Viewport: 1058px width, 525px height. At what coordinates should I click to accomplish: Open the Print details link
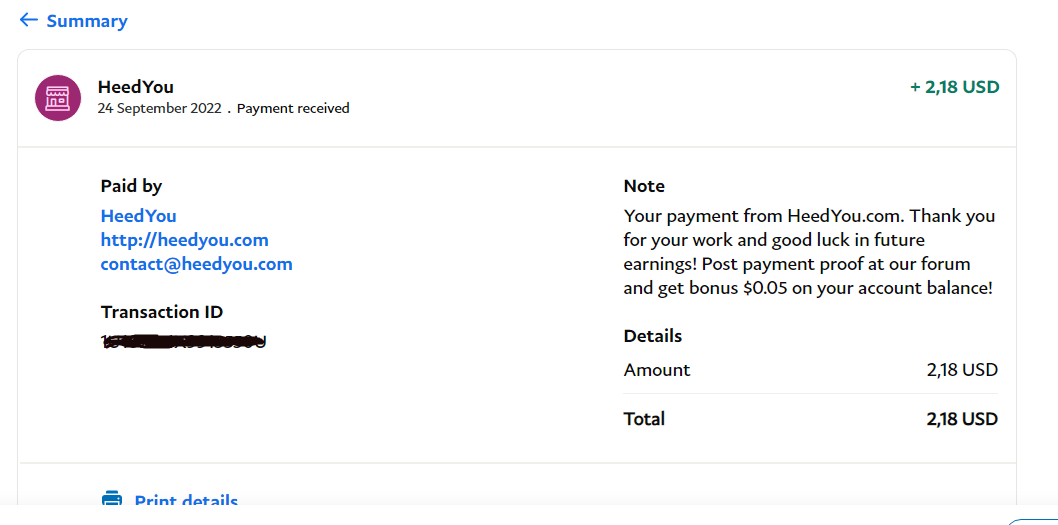coord(186,500)
